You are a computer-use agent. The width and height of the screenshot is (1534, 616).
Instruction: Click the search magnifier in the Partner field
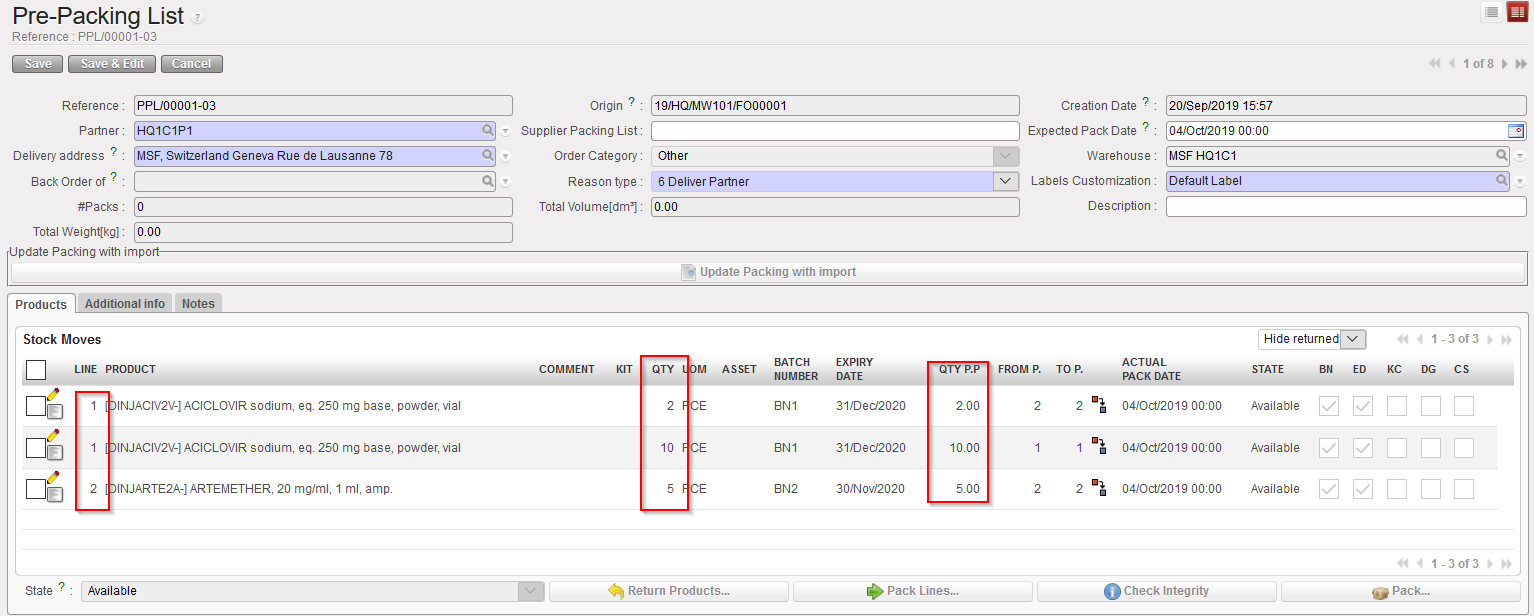[488, 131]
